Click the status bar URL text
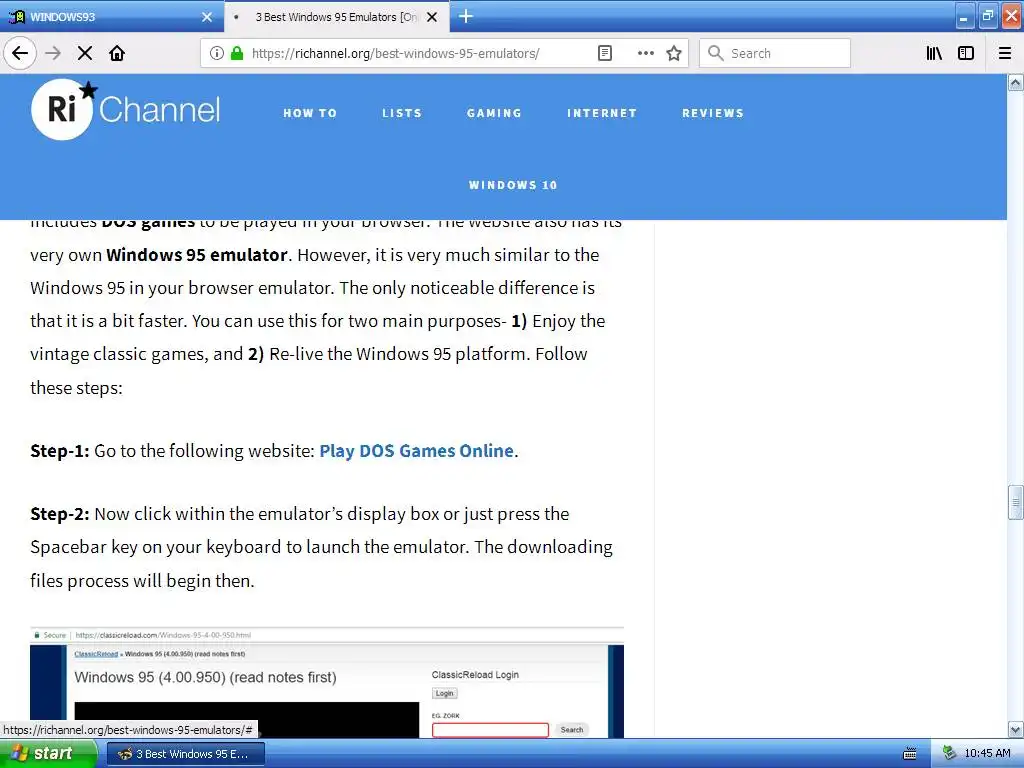Viewport: 1024px width, 768px height. [x=128, y=730]
